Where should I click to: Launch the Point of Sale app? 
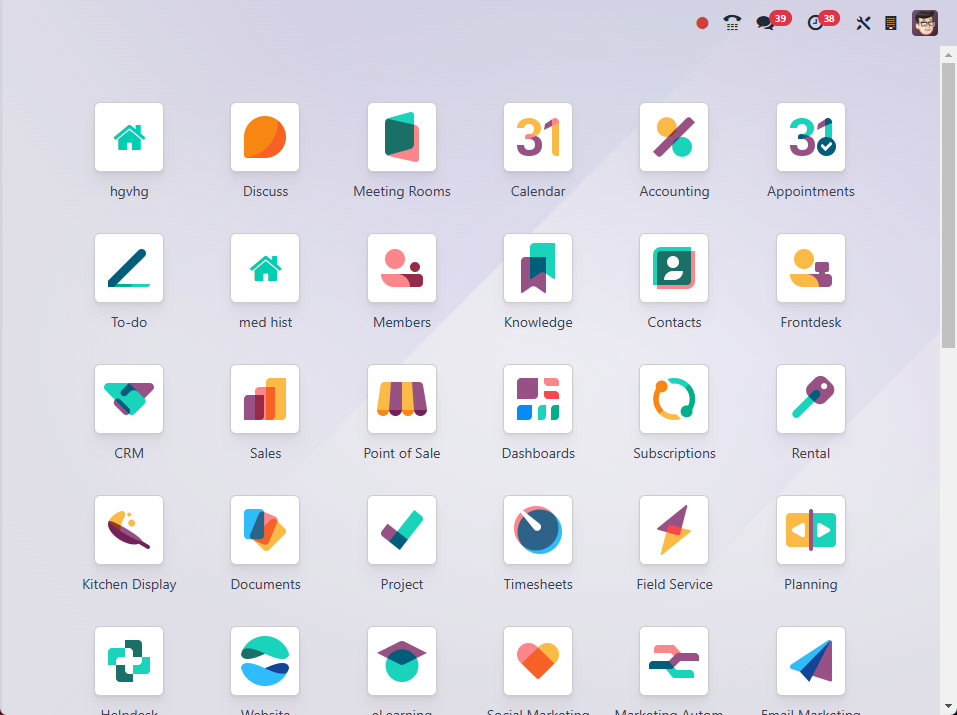click(x=402, y=399)
